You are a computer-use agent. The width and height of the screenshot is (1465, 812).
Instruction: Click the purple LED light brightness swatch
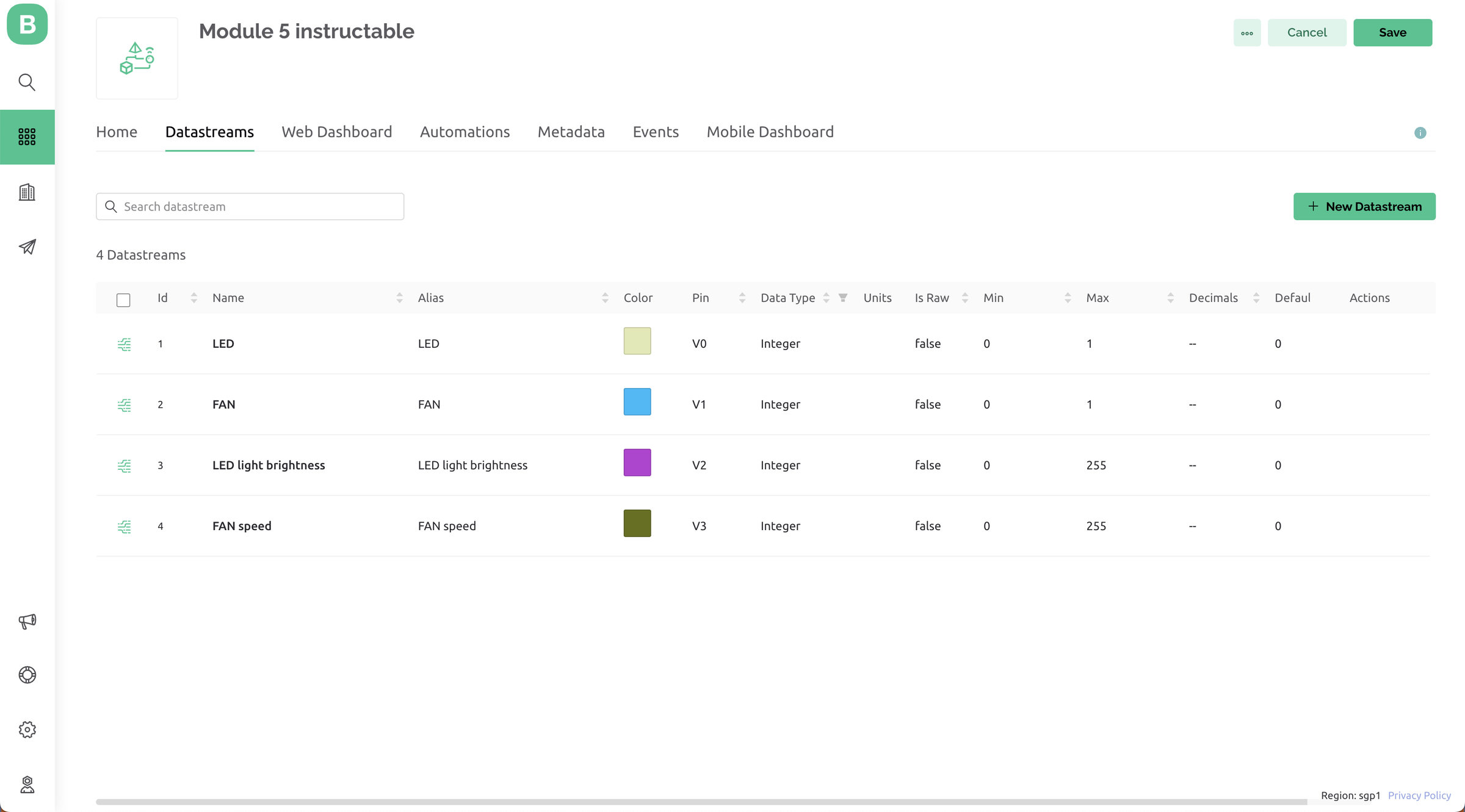[637, 462]
